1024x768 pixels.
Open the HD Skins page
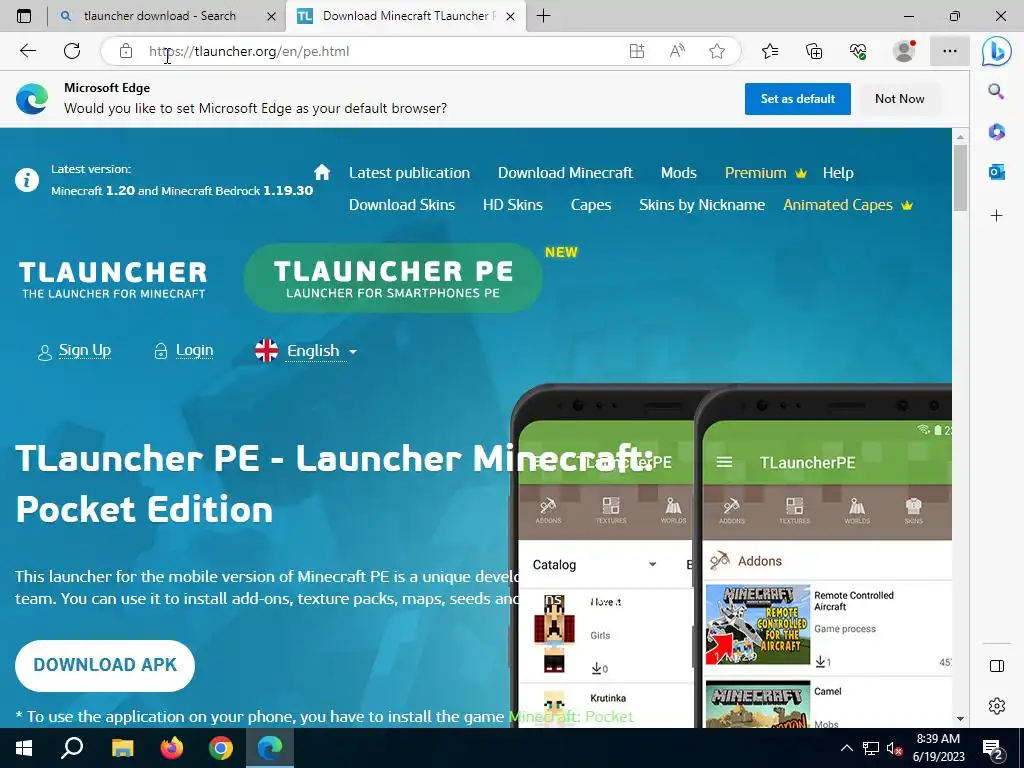pos(513,205)
